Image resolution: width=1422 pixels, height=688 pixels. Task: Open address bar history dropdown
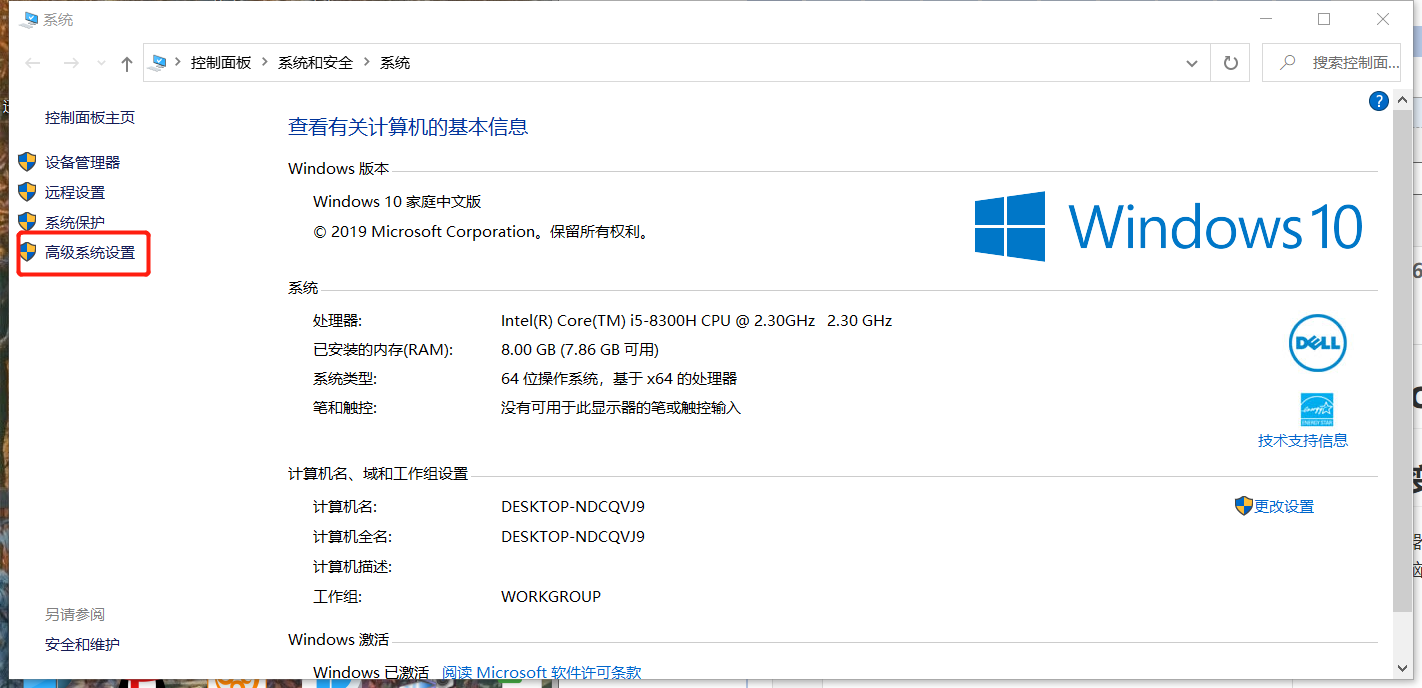[x=1192, y=63]
